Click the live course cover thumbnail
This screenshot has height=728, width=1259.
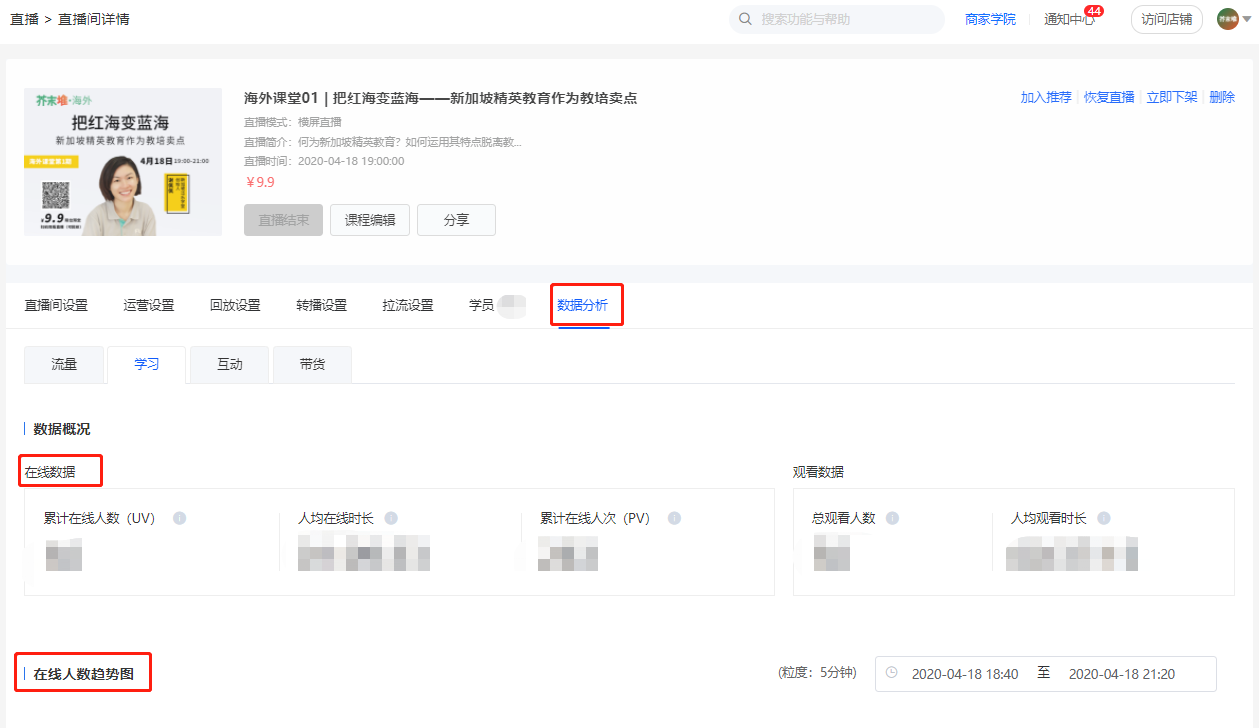tap(123, 162)
